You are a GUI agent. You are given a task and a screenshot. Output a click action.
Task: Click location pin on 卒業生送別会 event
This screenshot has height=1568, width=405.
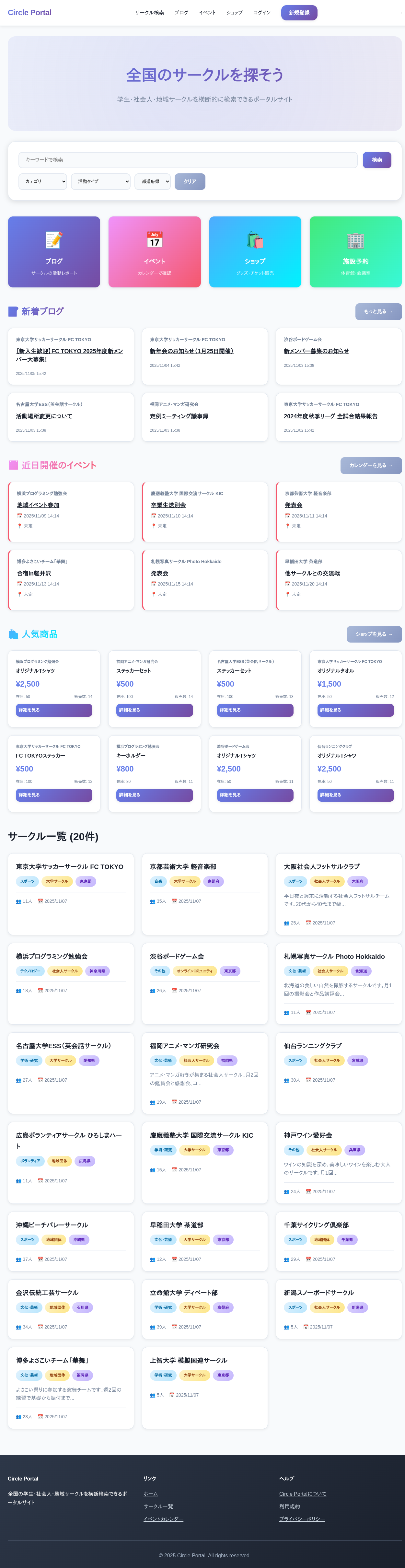[154, 526]
